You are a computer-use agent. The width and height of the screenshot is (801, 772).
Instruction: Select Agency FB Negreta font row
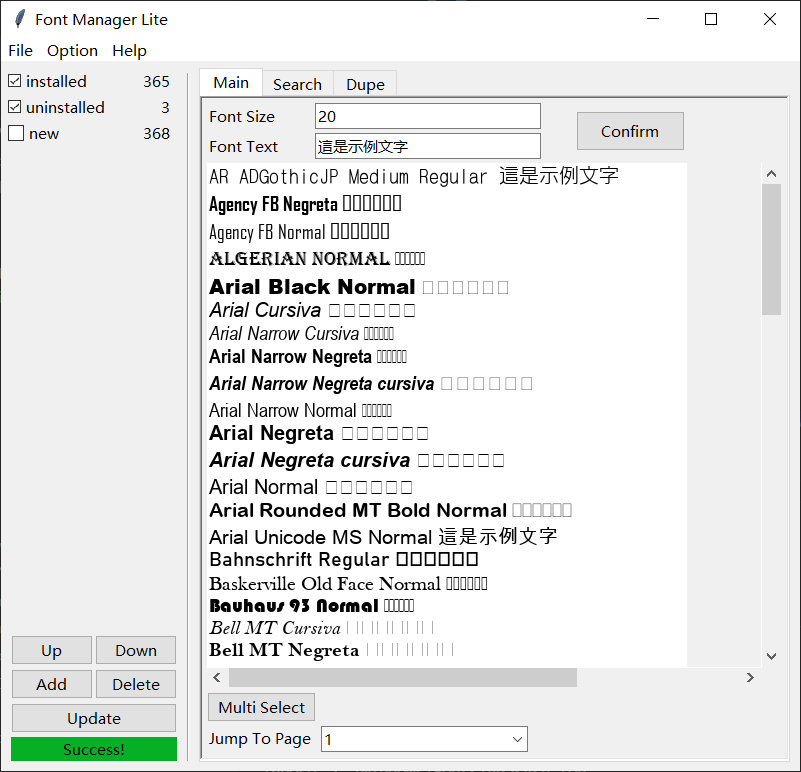[x=305, y=204]
